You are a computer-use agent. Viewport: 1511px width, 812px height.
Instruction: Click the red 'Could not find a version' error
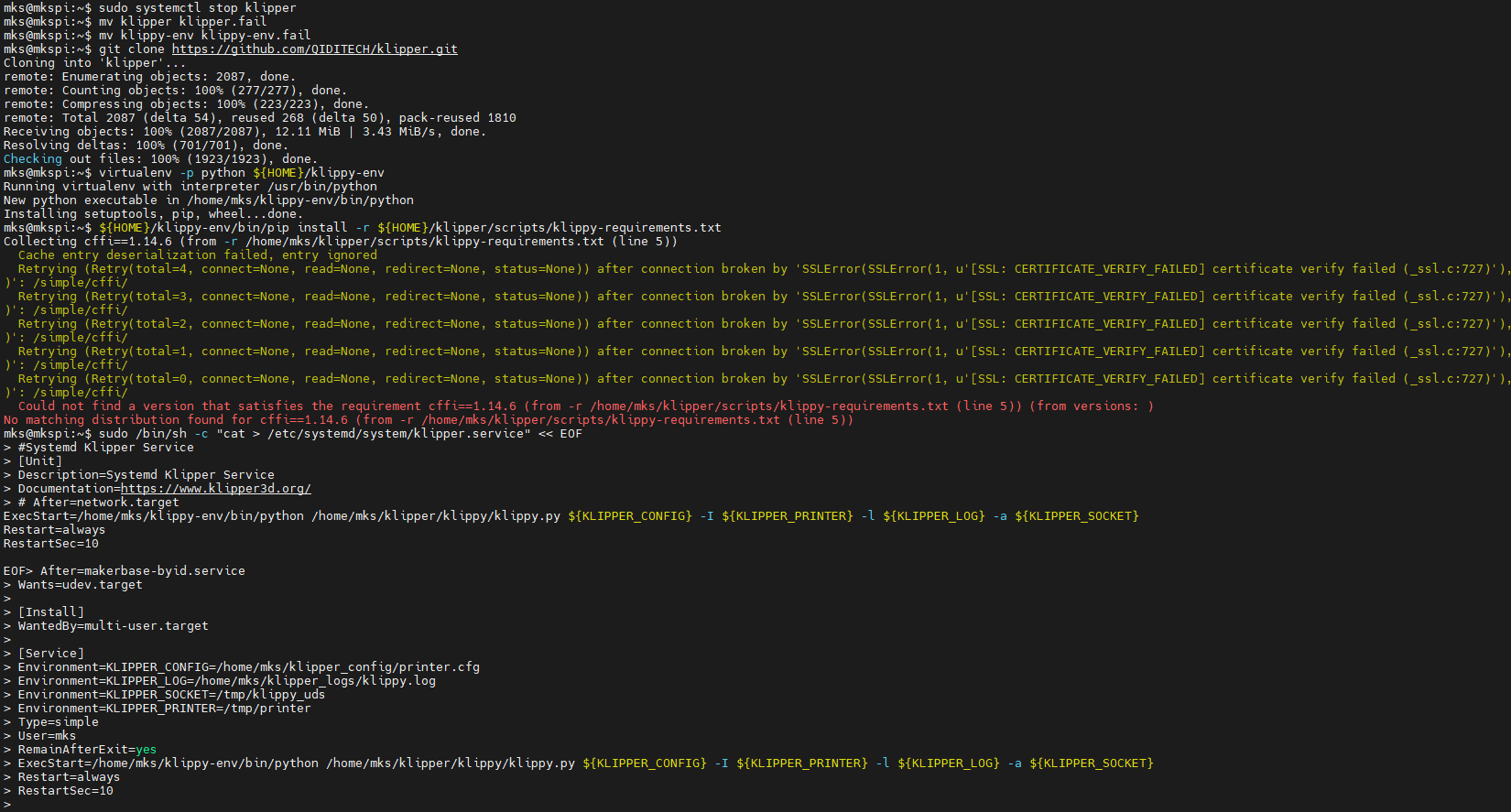tap(586, 406)
